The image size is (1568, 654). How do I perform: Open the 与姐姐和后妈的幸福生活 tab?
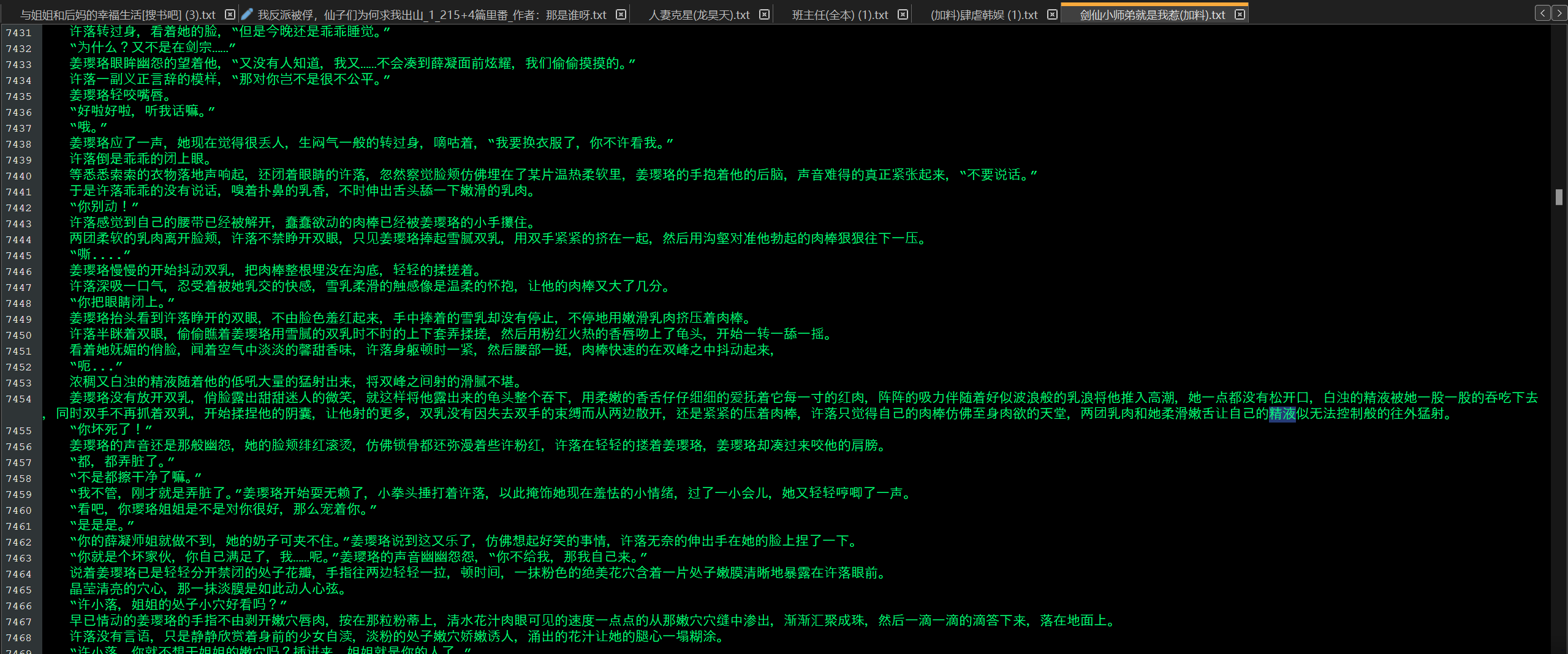[x=118, y=15]
